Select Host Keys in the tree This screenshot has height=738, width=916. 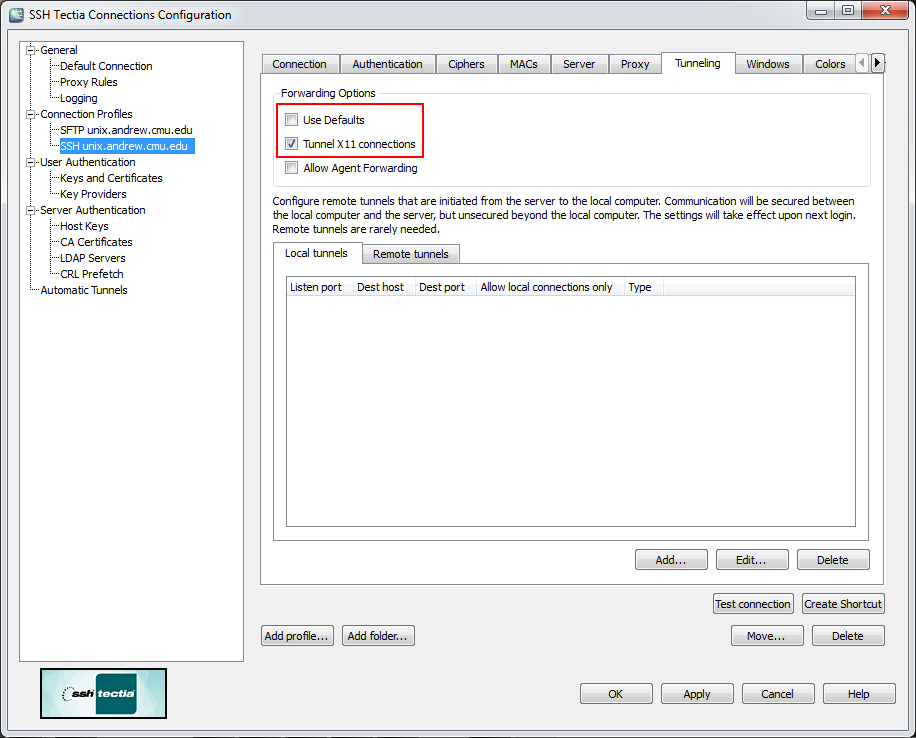tap(84, 226)
